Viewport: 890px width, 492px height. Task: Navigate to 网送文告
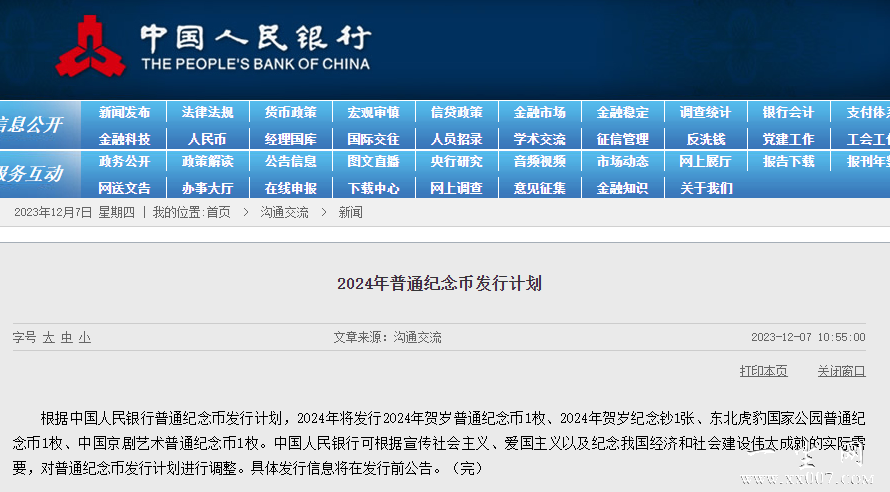point(124,188)
